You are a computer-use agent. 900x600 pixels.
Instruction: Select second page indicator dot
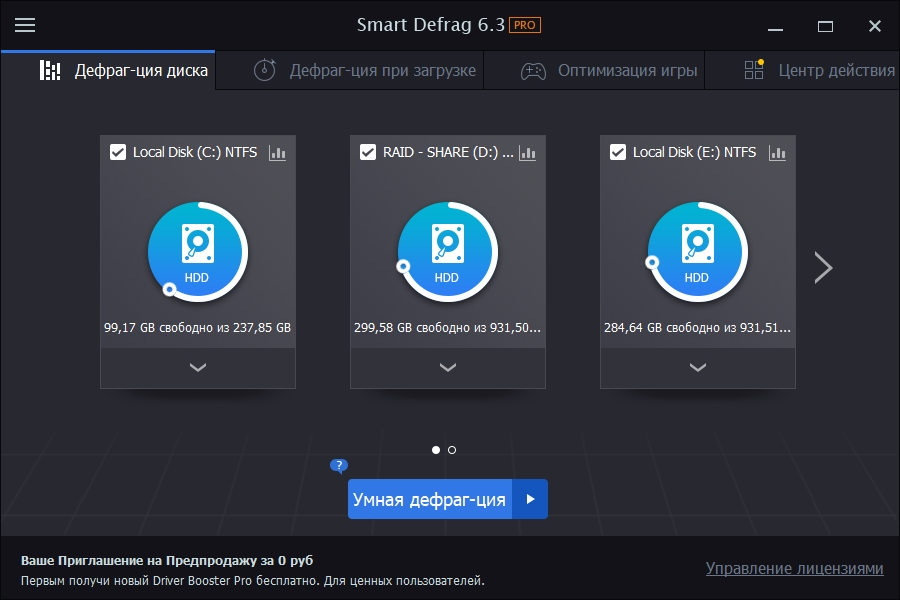click(452, 450)
